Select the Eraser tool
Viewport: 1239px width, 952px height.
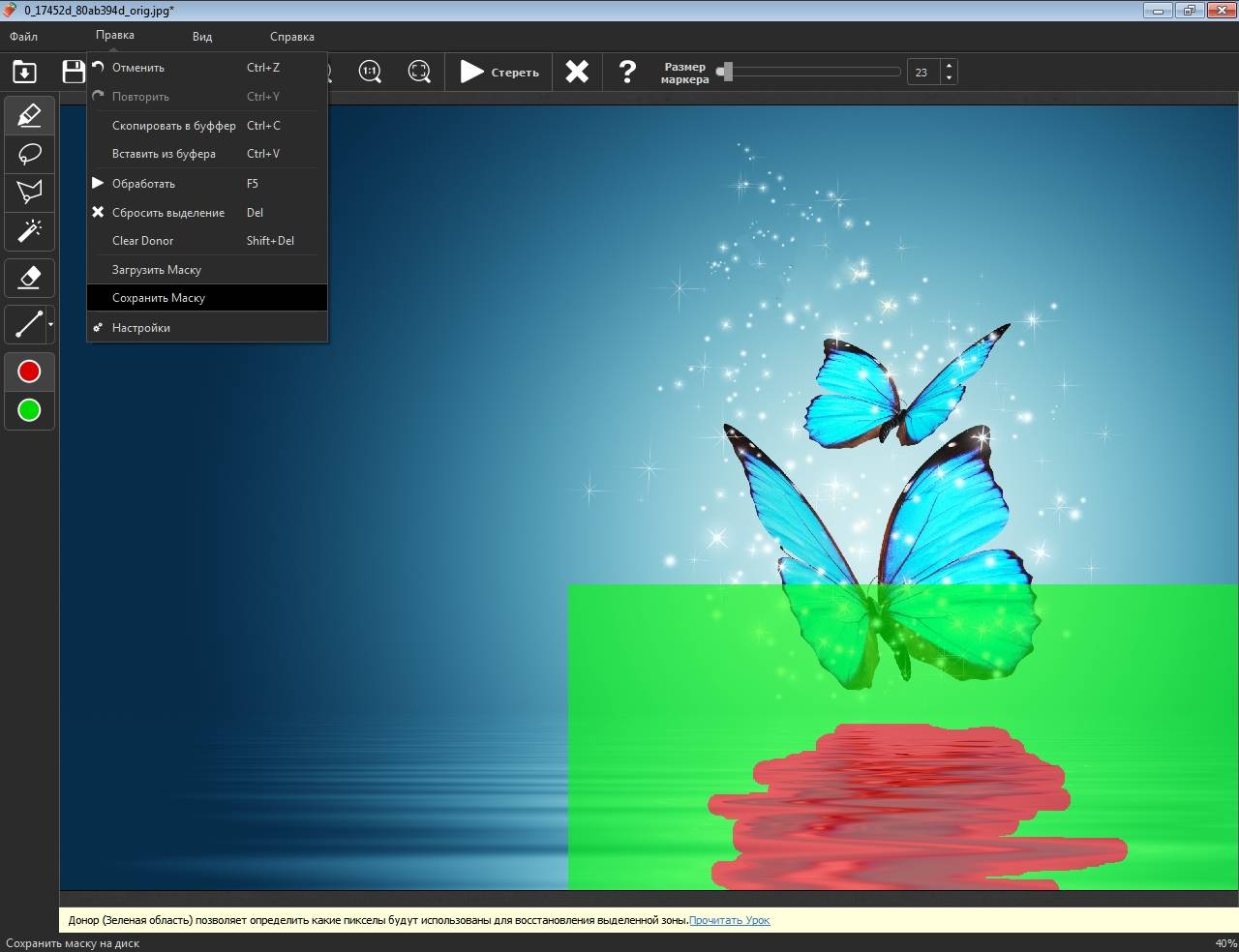pos(29,278)
